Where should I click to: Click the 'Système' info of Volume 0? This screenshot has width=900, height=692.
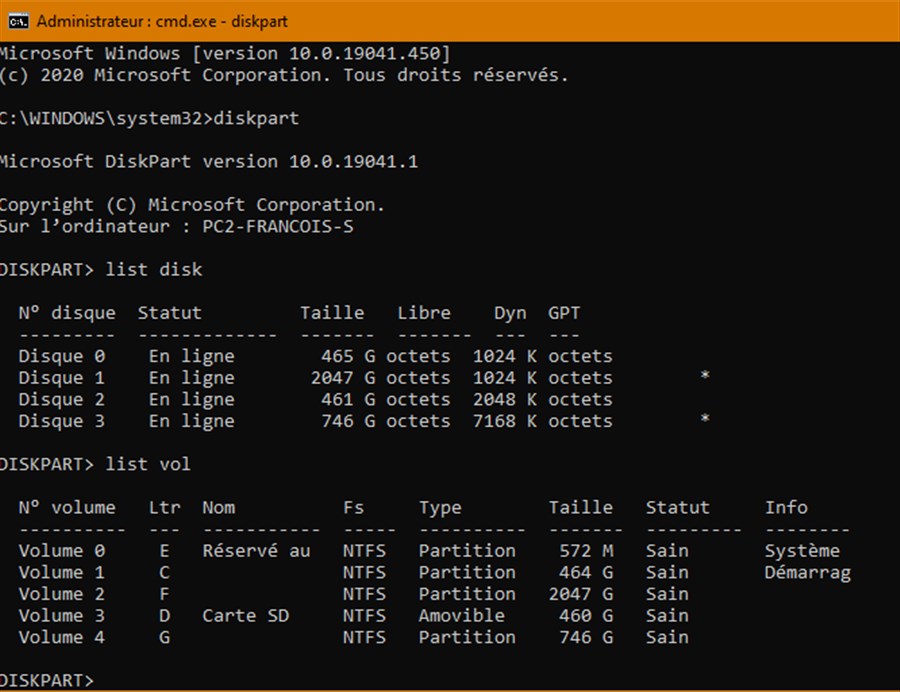[x=802, y=551]
